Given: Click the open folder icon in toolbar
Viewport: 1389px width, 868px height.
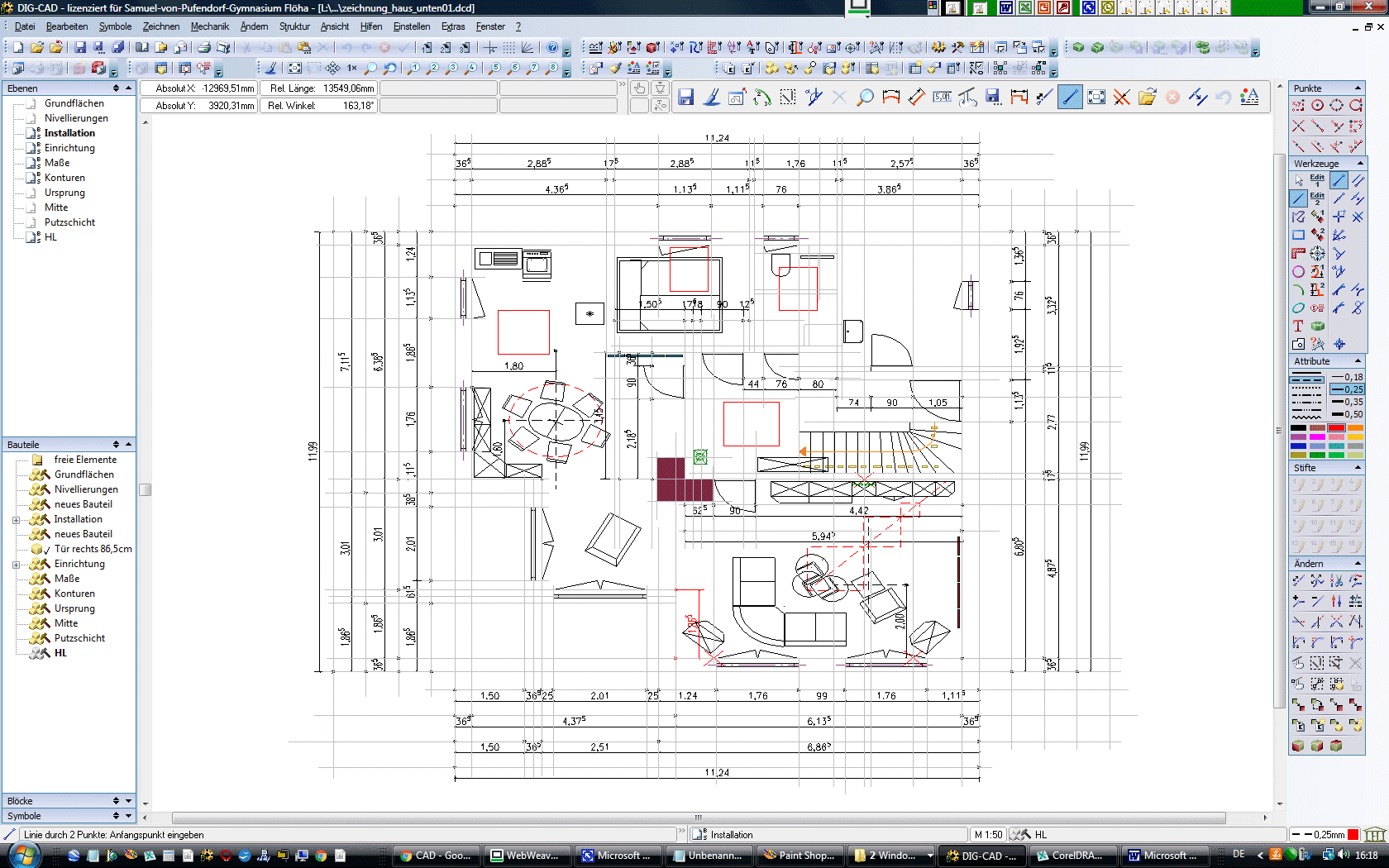Looking at the screenshot, I should pos(37,48).
